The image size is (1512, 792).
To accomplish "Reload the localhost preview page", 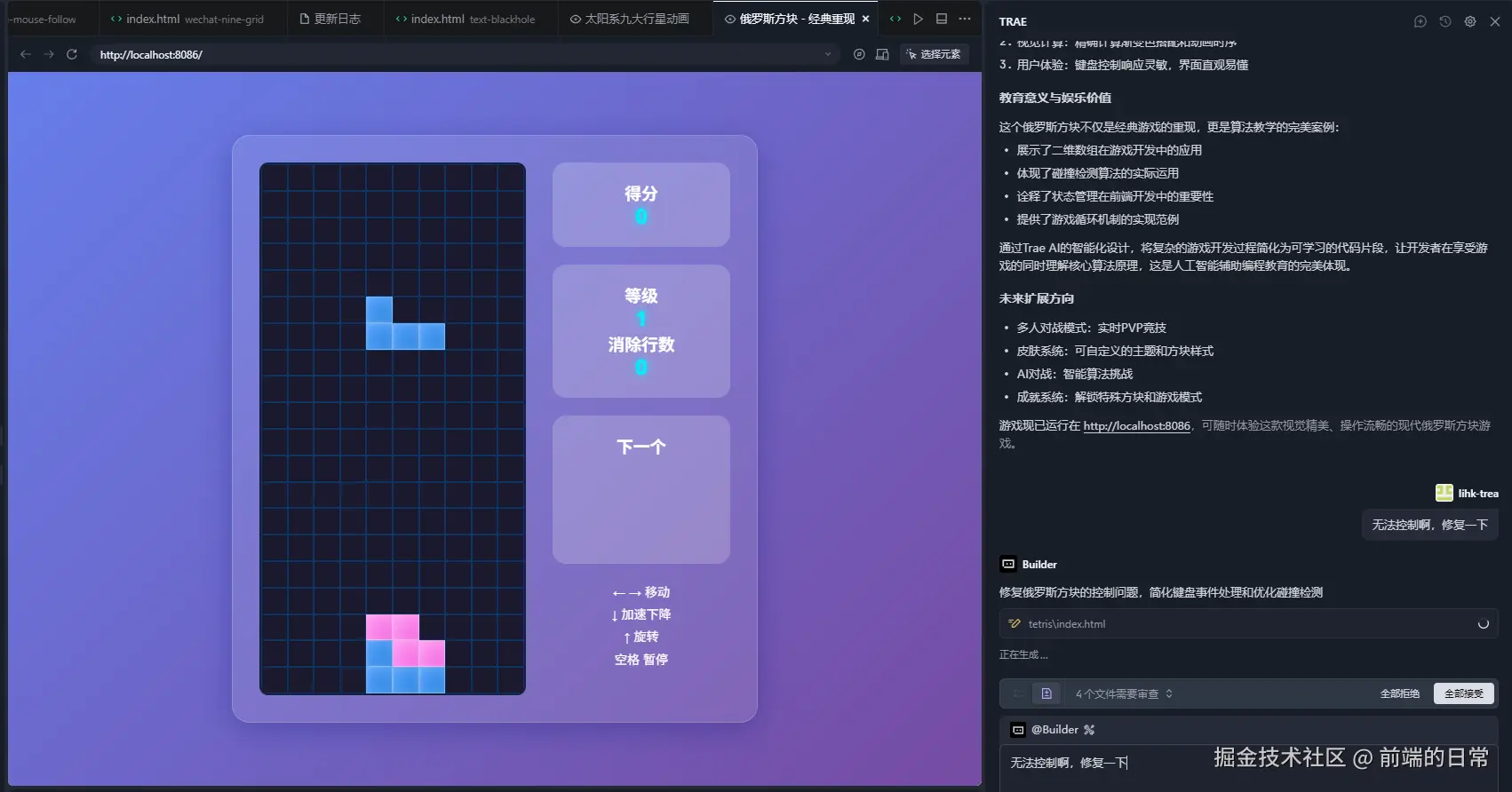I will [72, 54].
